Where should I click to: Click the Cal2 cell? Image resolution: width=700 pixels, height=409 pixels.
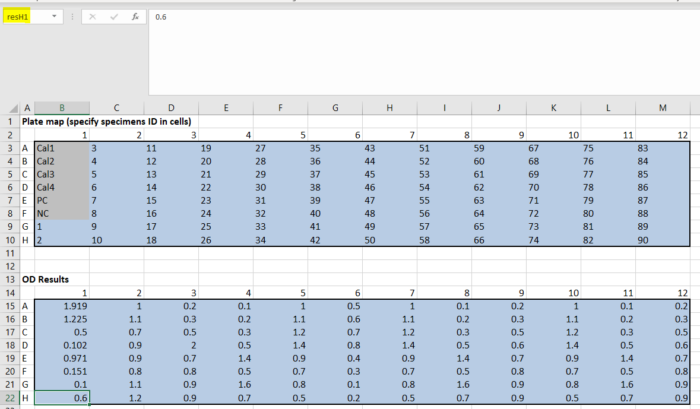pos(62,161)
